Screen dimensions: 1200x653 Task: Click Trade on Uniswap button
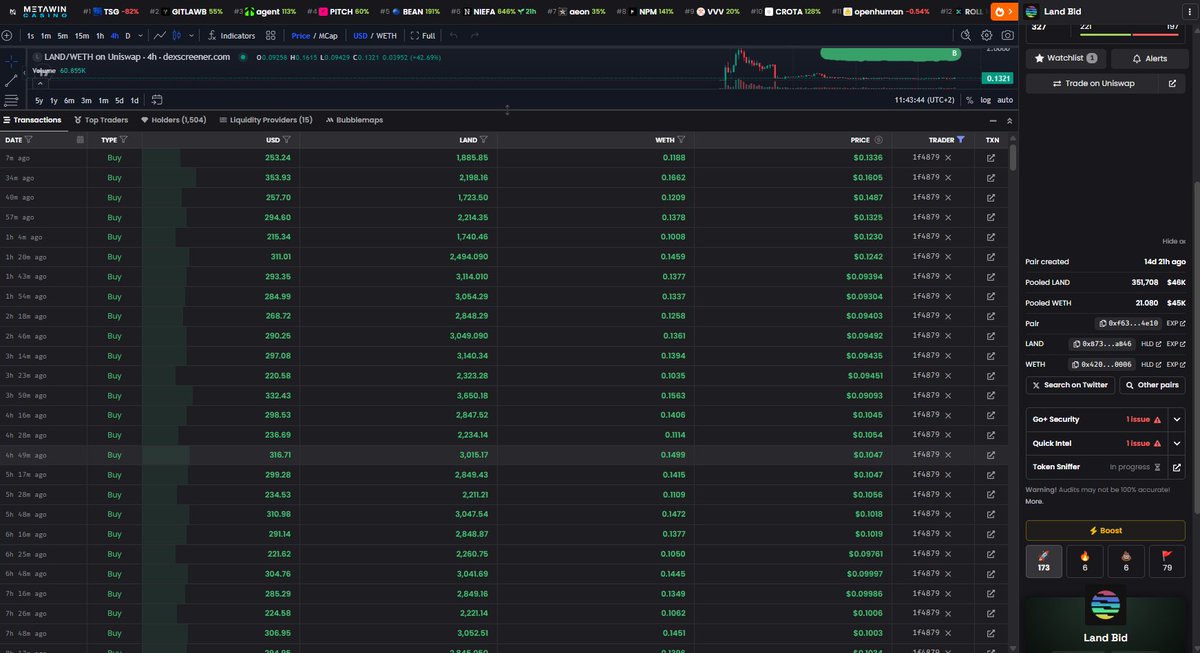(1092, 84)
